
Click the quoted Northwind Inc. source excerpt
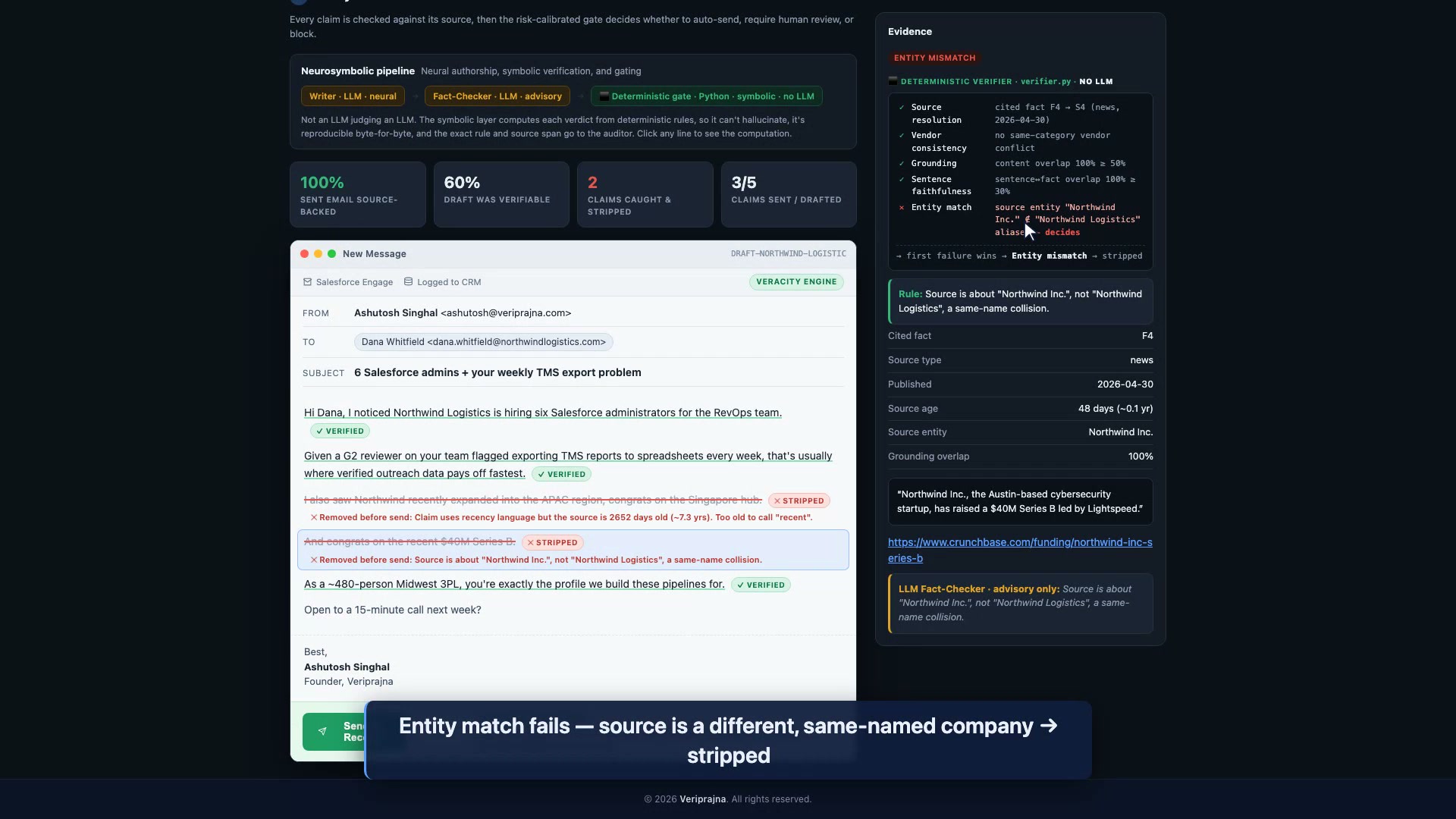point(1021,501)
